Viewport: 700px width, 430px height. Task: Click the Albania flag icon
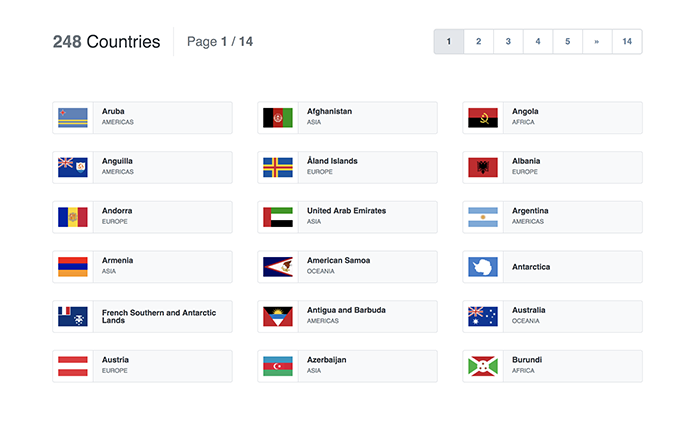point(483,167)
